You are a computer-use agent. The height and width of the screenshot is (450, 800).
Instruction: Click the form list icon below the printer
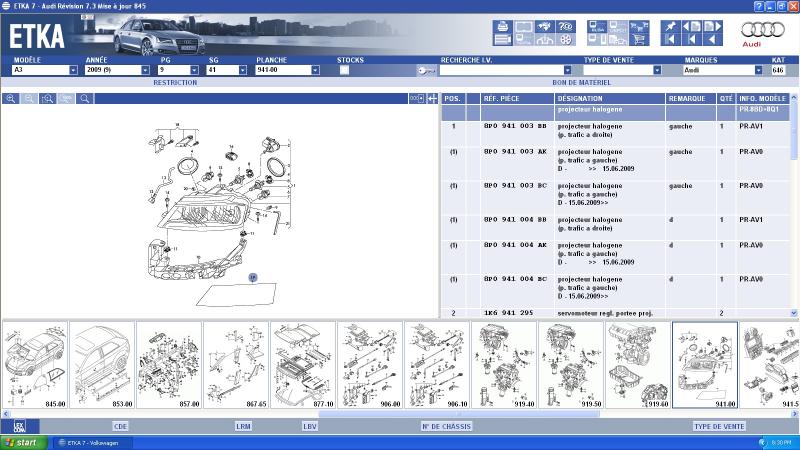(503, 40)
